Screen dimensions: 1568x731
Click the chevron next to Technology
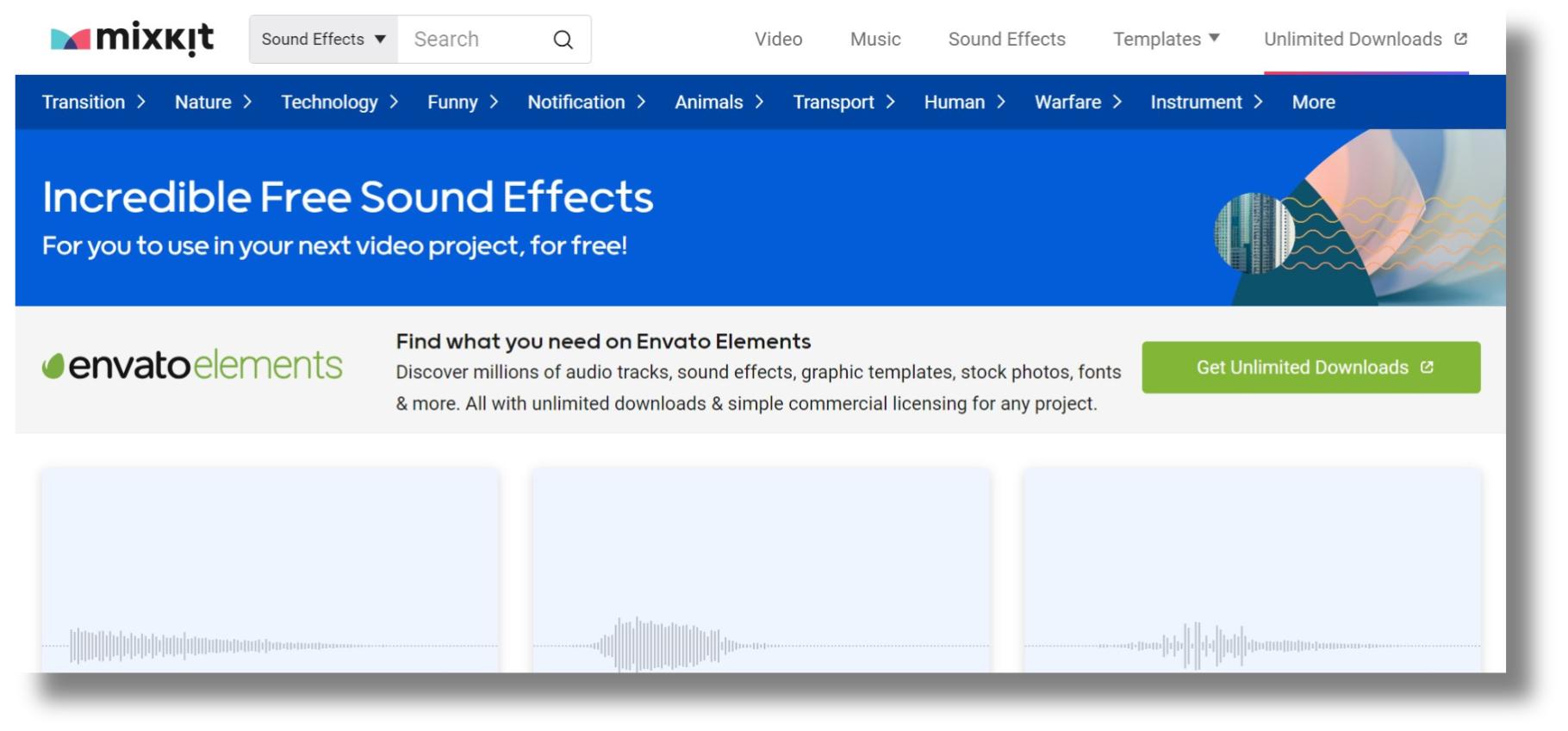[x=394, y=102]
